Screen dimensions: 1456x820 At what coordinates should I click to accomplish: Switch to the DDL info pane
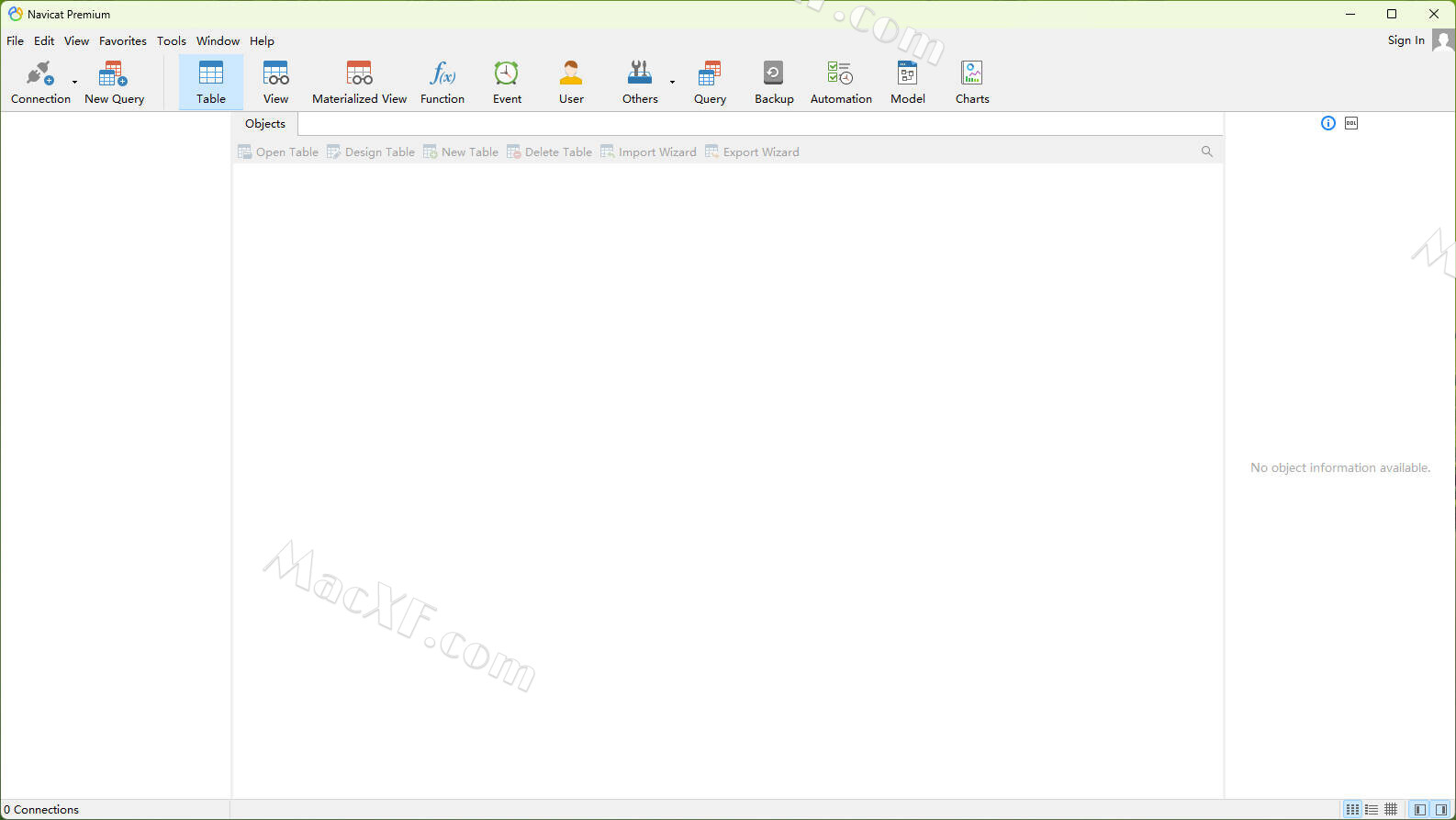click(x=1351, y=123)
